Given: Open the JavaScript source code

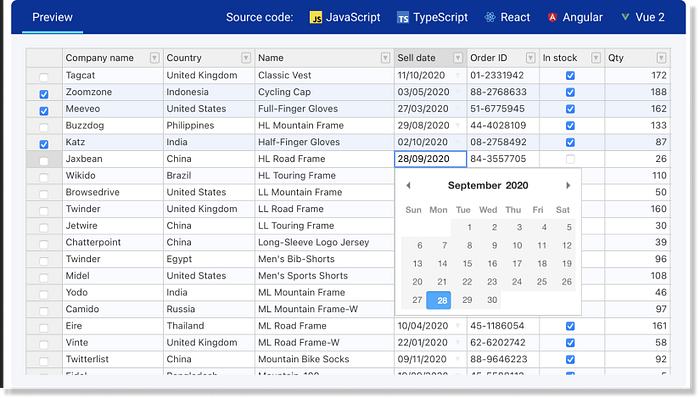Looking at the screenshot, I should tap(345, 17).
